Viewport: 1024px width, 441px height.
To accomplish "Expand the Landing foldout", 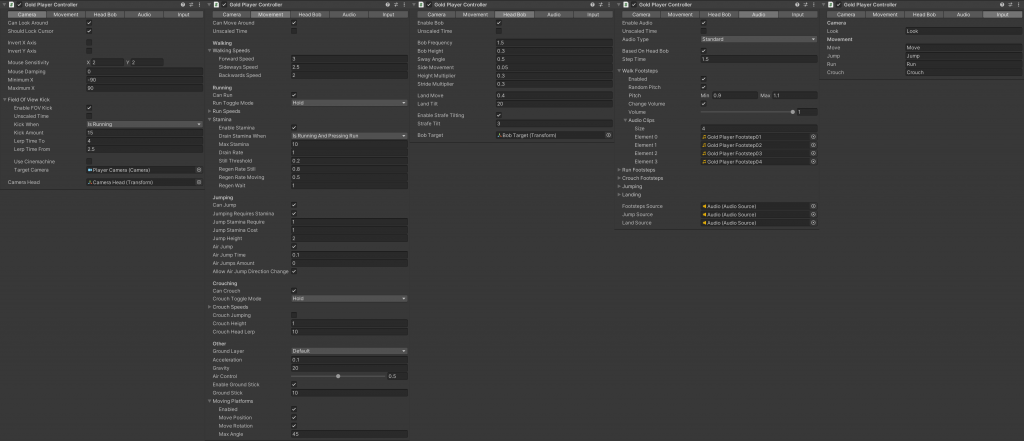I will (x=619, y=195).
